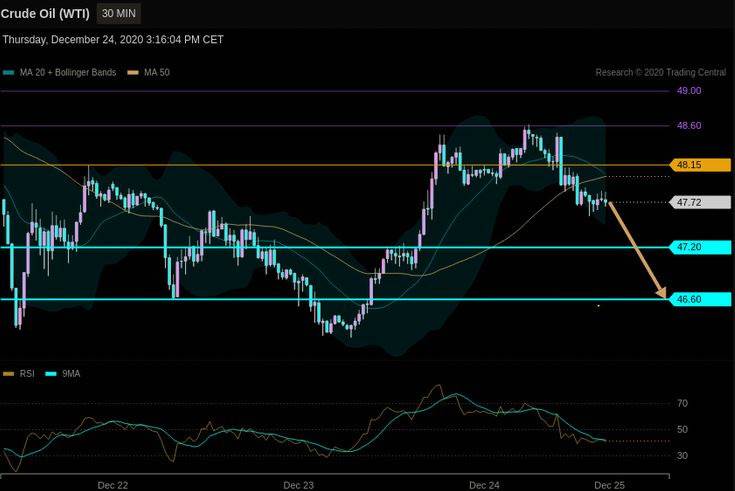Select the 49.00 resistance level label
The height and width of the screenshot is (491, 735).
tap(689, 91)
